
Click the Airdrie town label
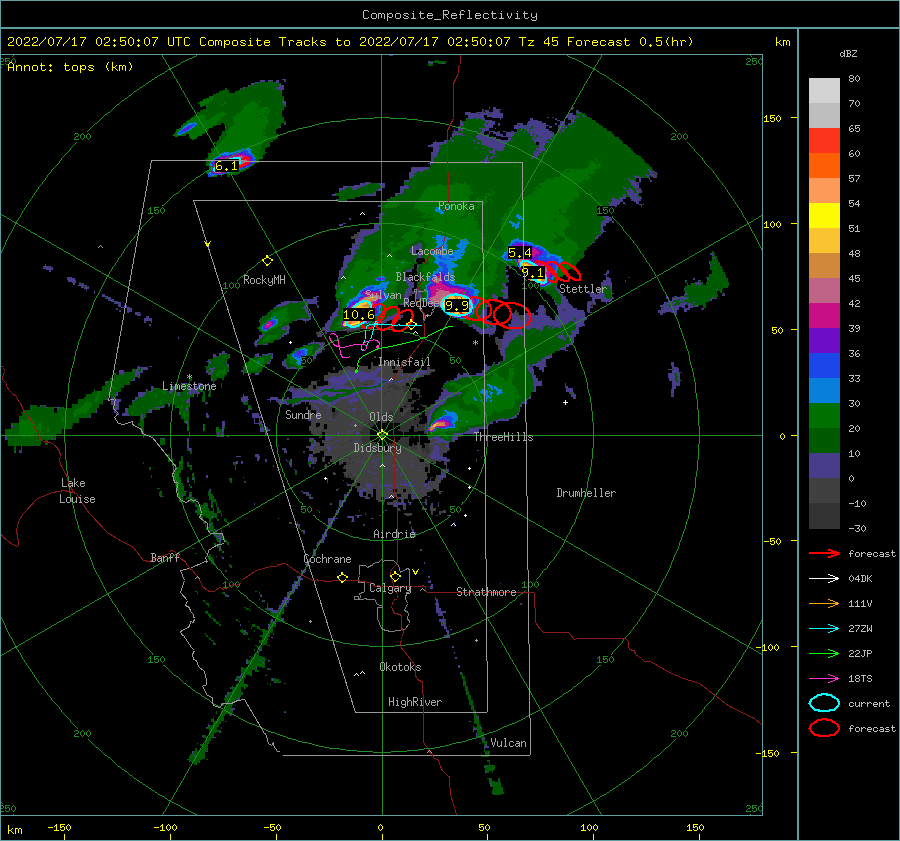pos(394,534)
